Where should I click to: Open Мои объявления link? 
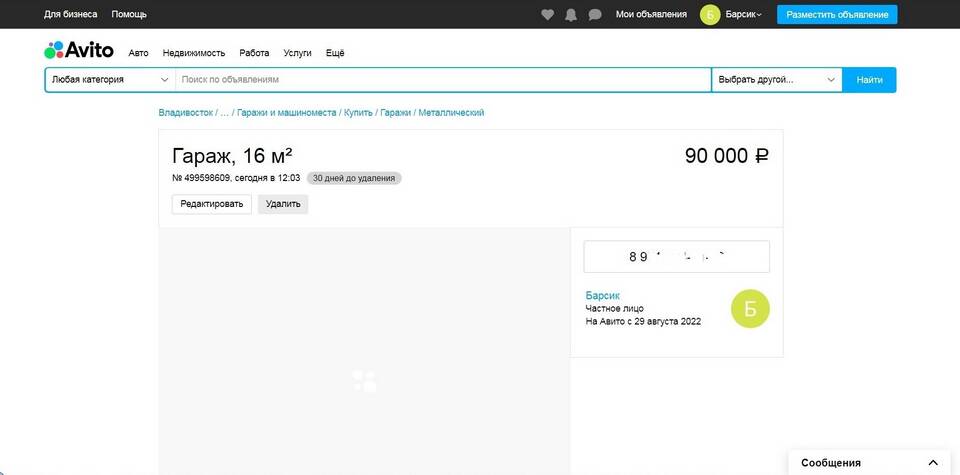tap(651, 15)
